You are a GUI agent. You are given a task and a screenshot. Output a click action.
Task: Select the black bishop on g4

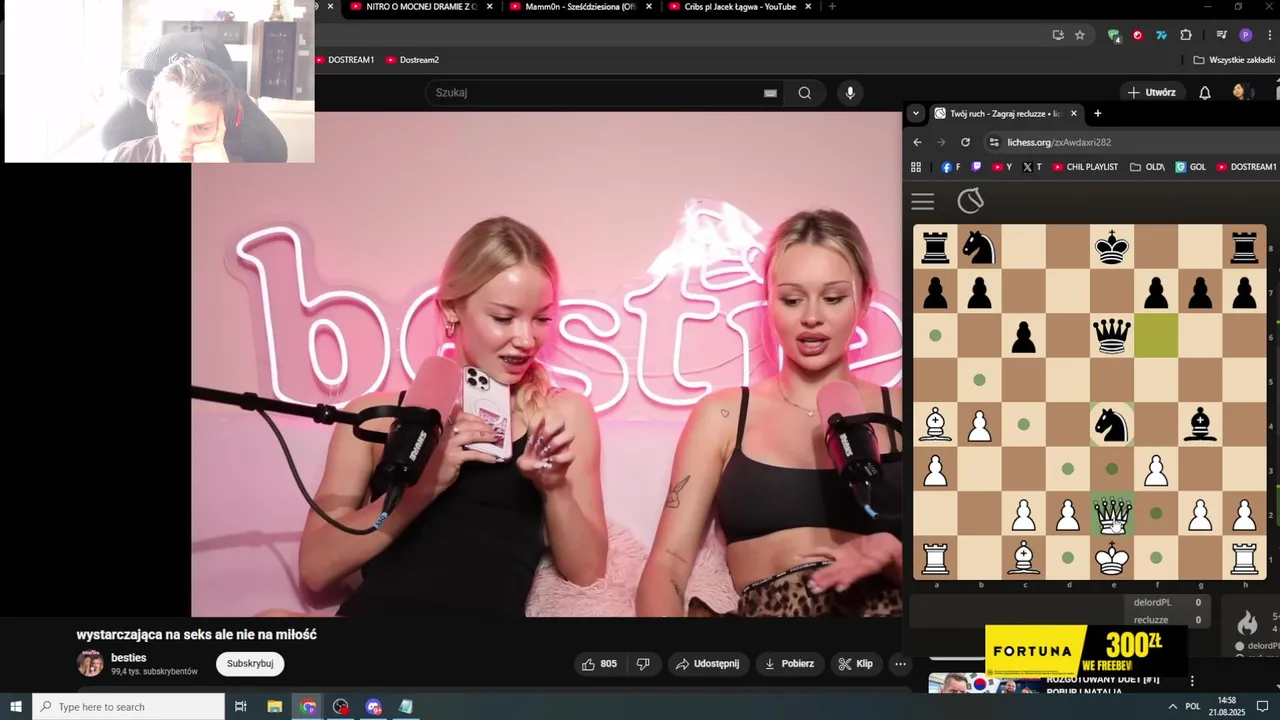point(1200,425)
